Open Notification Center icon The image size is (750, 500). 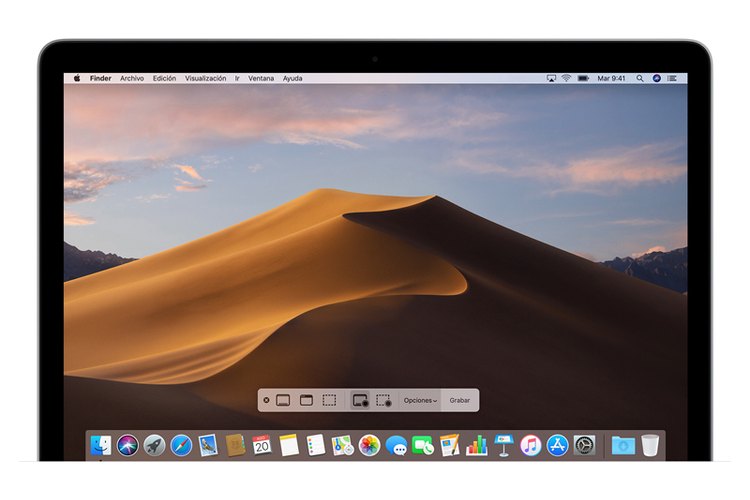coord(672,78)
